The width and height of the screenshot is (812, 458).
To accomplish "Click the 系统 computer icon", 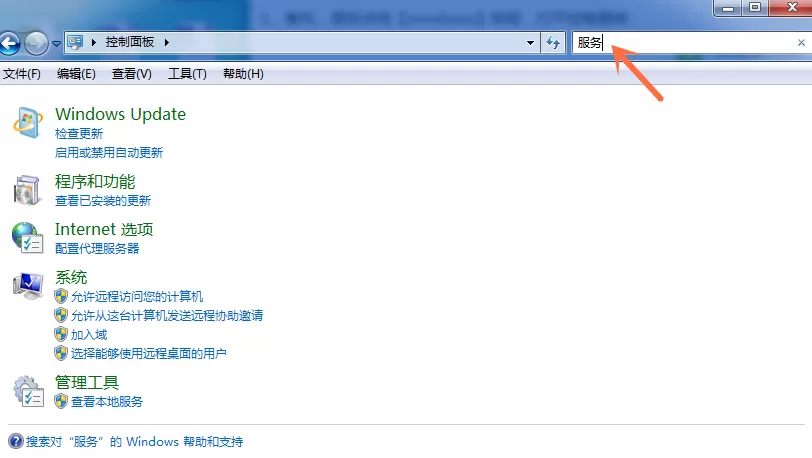I will coord(28,287).
